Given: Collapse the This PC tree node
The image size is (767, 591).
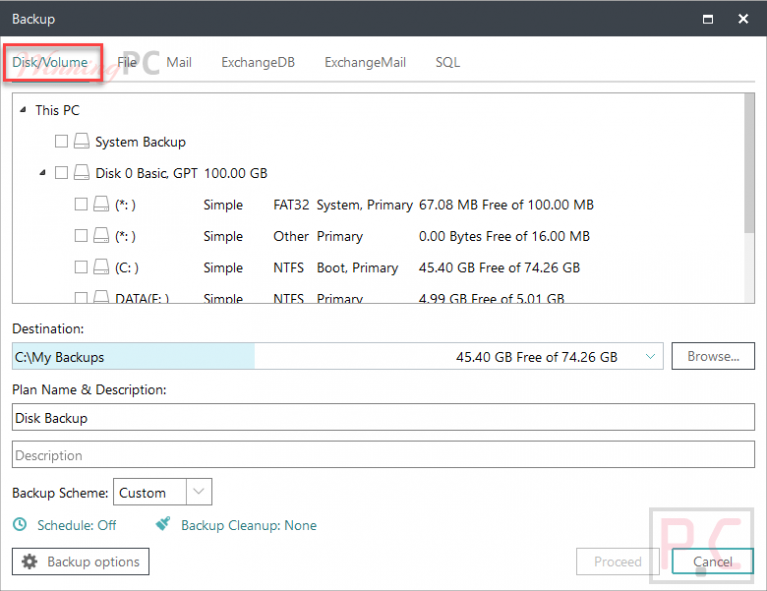Looking at the screenshot, I should pos(23,110).
